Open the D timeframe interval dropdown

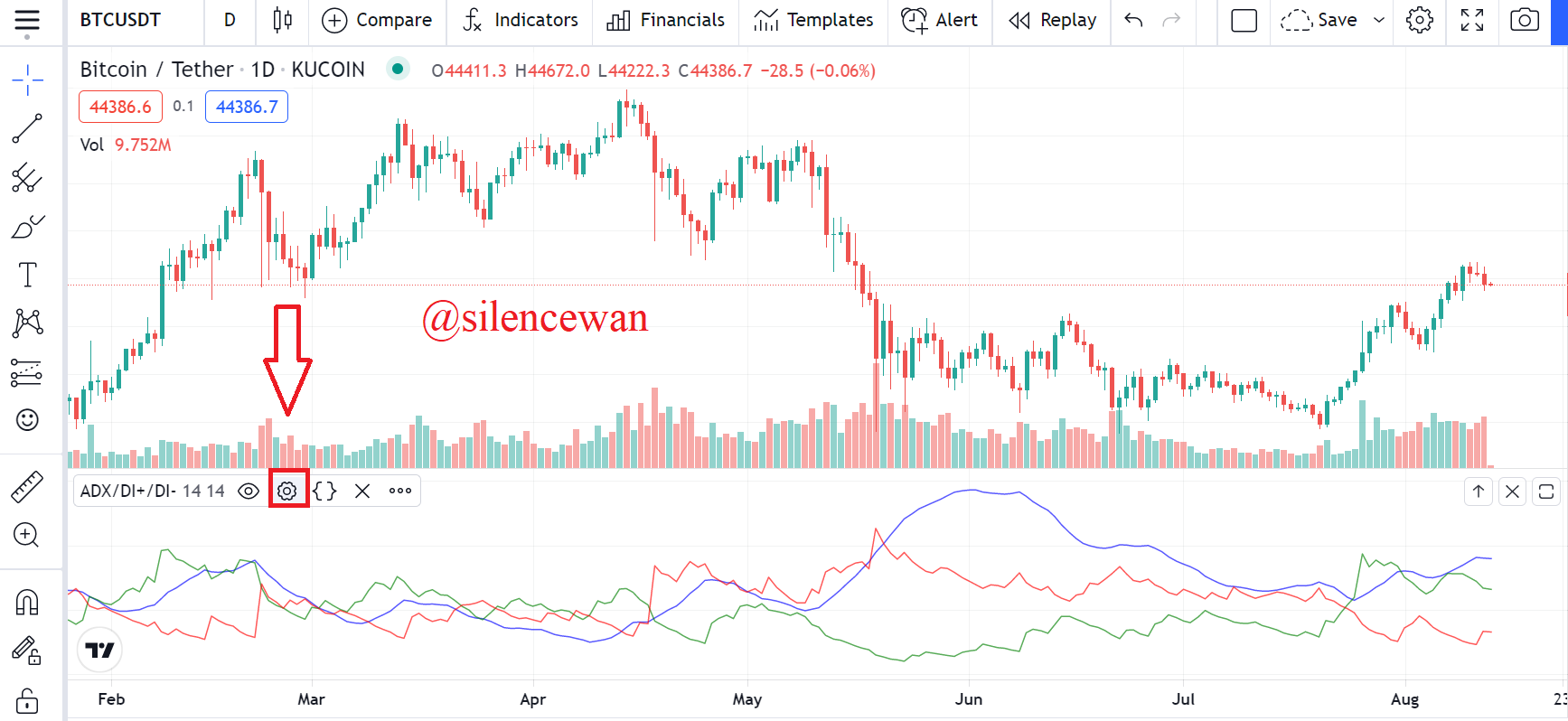(x=230, y=20)
